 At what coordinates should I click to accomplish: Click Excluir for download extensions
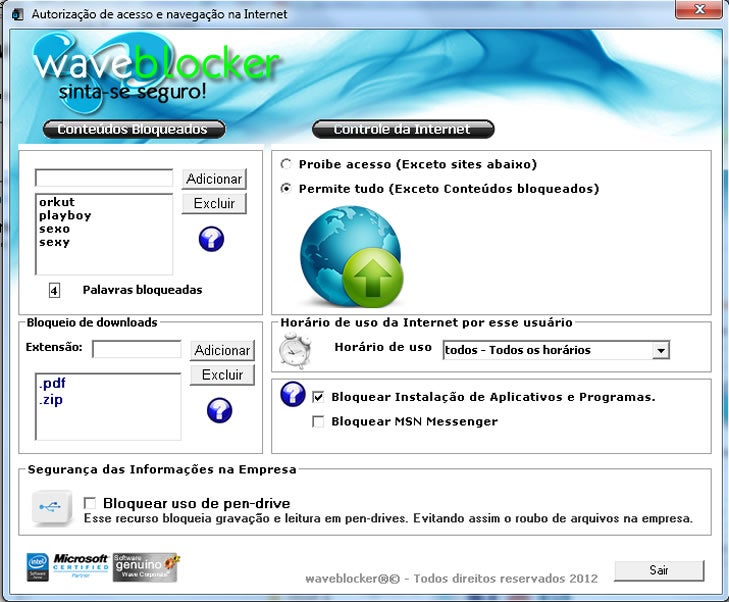pyautogui.click(x=222, y=375)
